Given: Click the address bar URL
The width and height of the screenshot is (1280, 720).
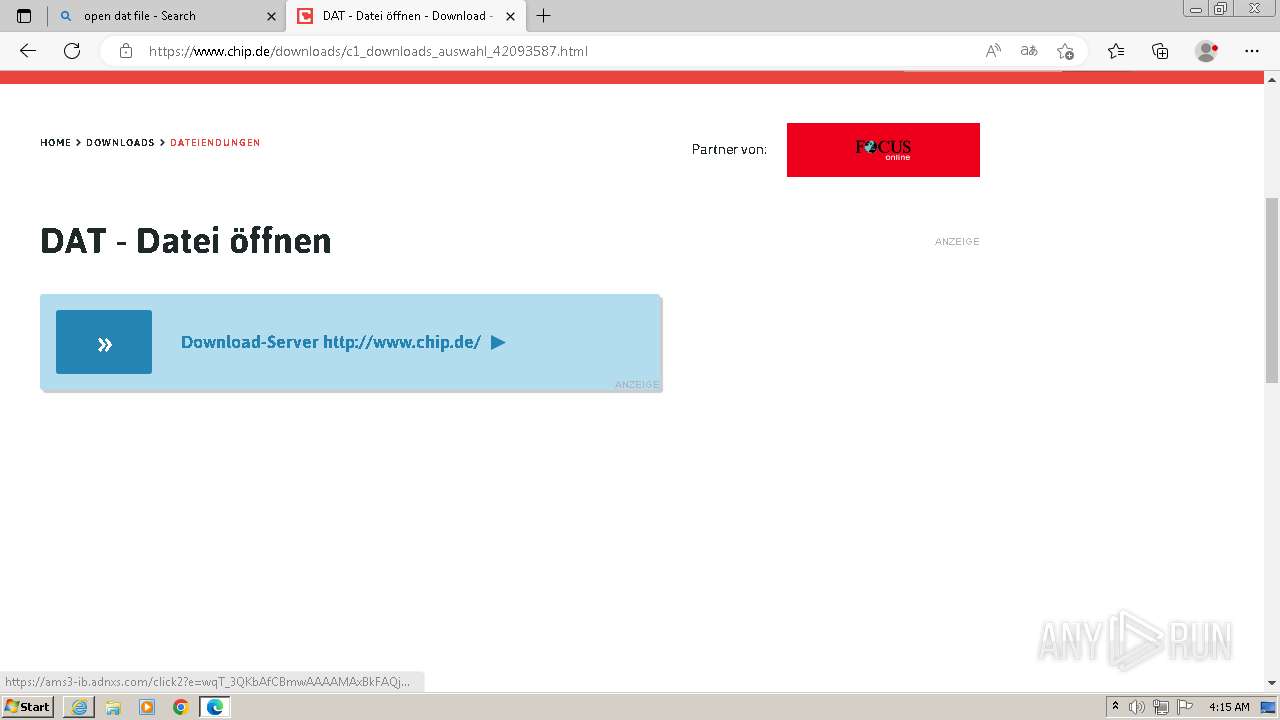Looking at the screenshot, I should click(x=368, y=51).
